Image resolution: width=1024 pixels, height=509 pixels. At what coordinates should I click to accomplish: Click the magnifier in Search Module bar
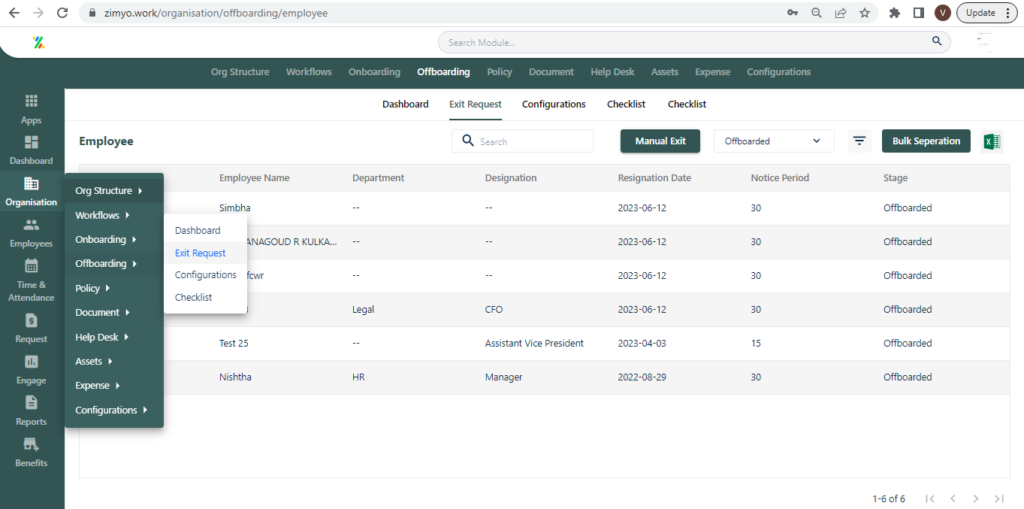pyautogui.click(x=936, y=41)
